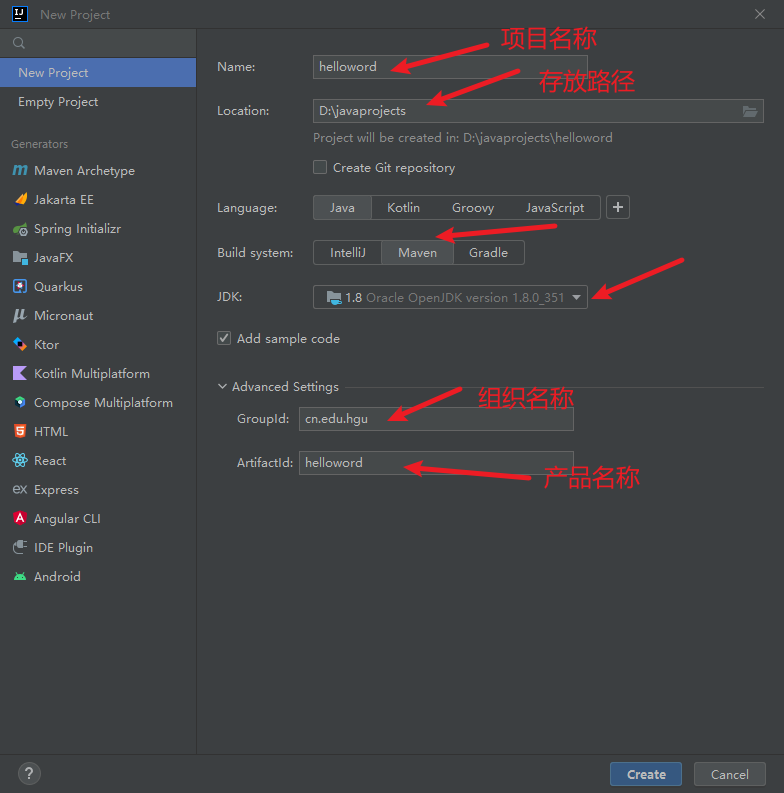Click the Kotlin Multiplatform icon

tap(20, 373)
